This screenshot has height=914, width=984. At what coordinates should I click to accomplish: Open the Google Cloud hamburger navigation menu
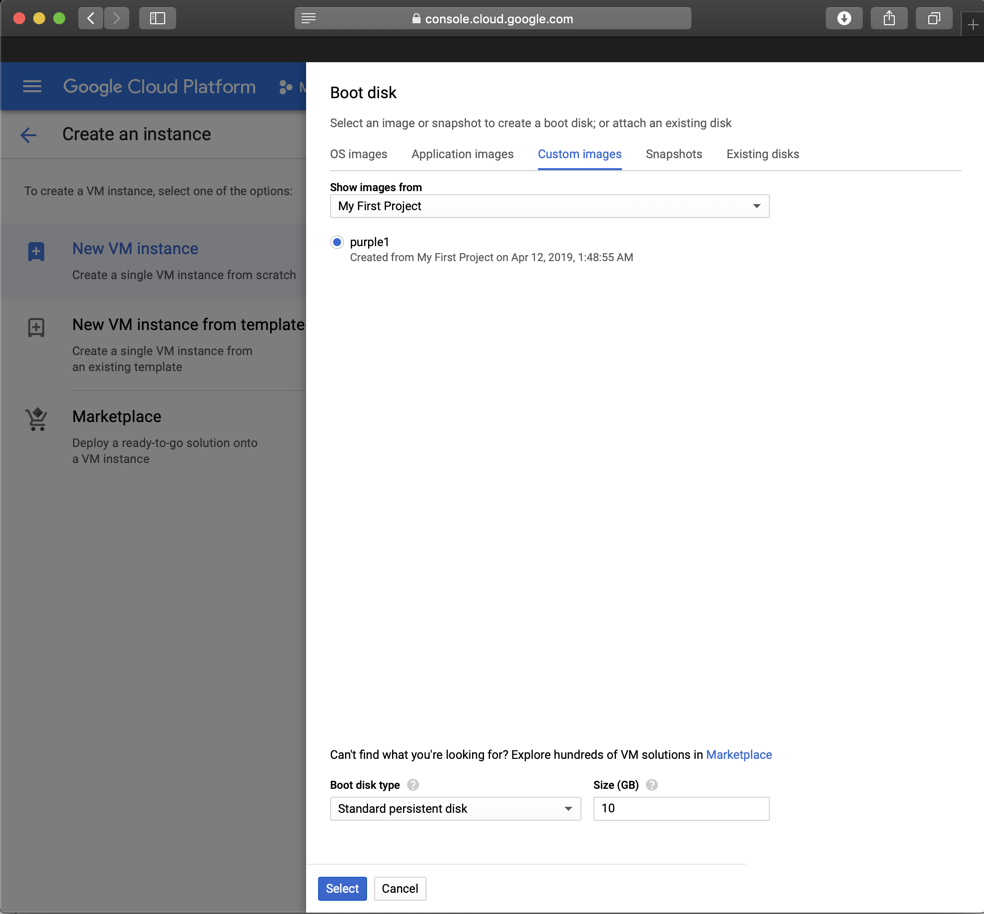(x=32, y=87)
